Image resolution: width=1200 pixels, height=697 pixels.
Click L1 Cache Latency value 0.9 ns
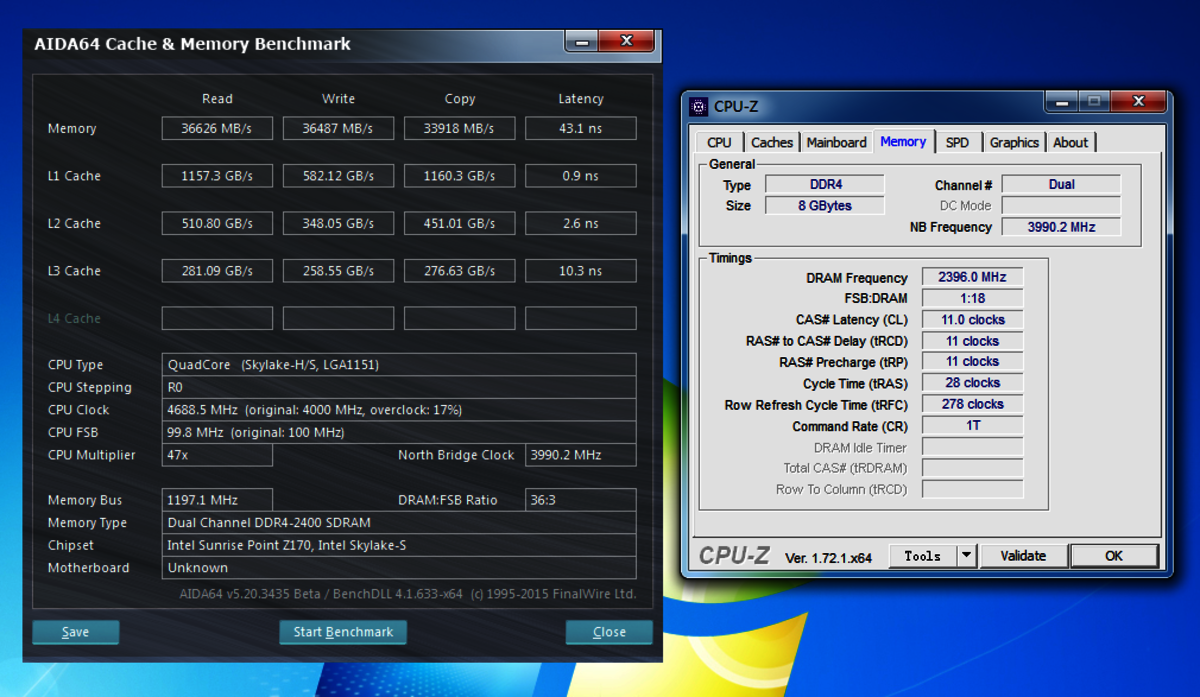click(x=581, y=176)
